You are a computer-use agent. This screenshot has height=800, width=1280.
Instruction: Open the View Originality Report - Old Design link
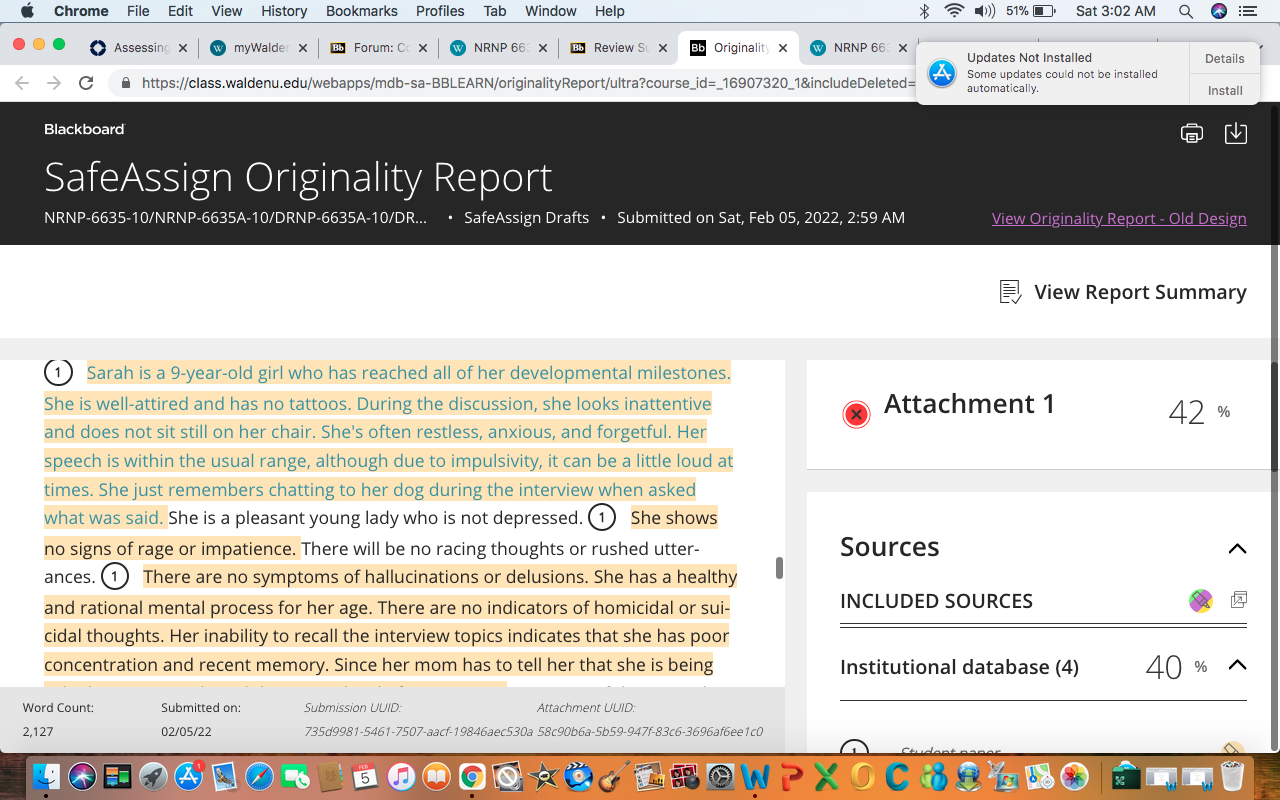(x=1119, y=218)
